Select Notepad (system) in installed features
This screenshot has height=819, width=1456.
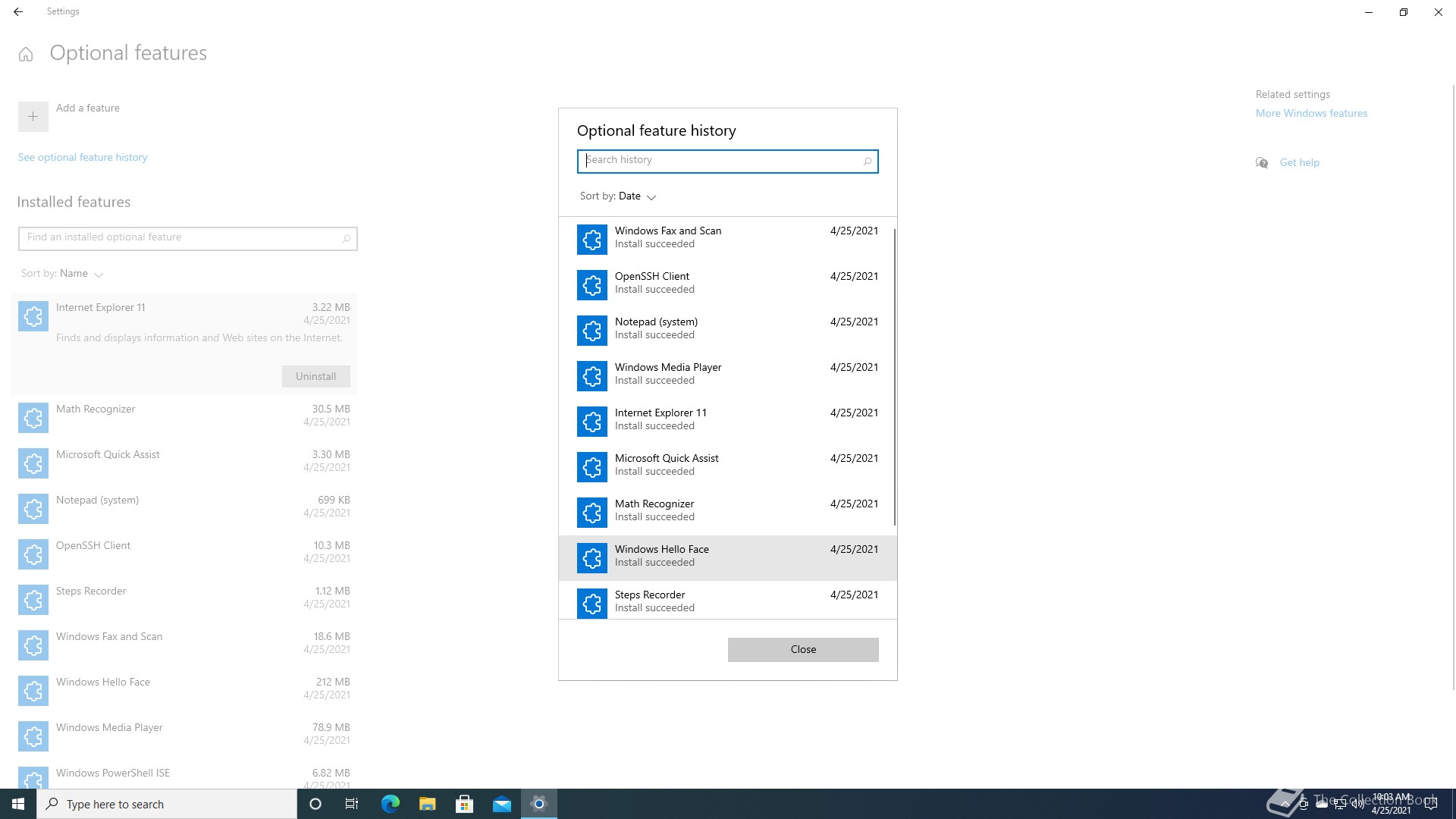pos(184,509)
